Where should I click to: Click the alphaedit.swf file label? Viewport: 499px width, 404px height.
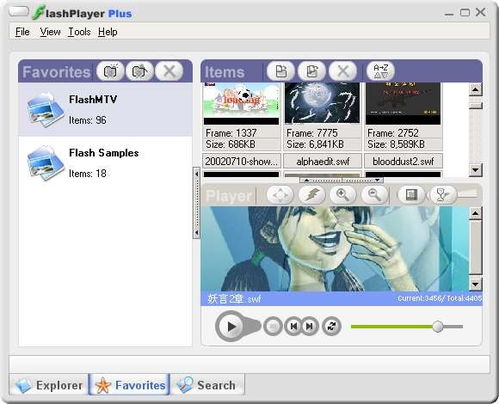322,161
